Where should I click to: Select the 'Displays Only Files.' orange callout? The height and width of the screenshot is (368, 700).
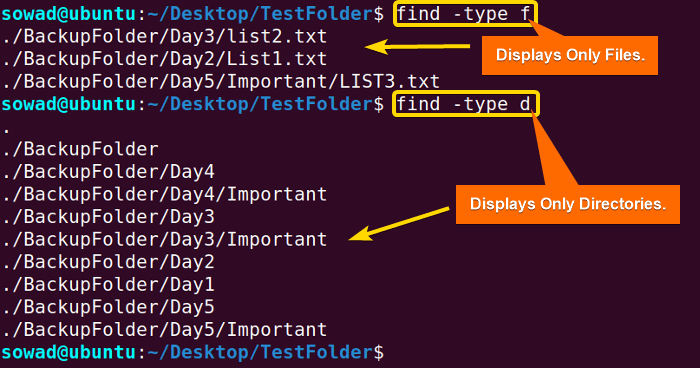570,55
